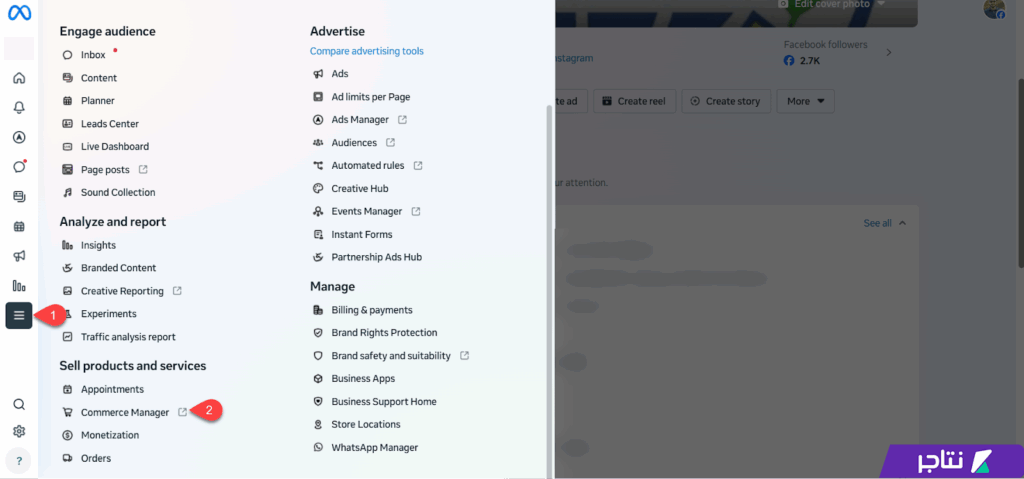The height and width of the screenshot is (479, 1024).
Task: Open the All tools hamburger menu
Action: tap(19, 315)
